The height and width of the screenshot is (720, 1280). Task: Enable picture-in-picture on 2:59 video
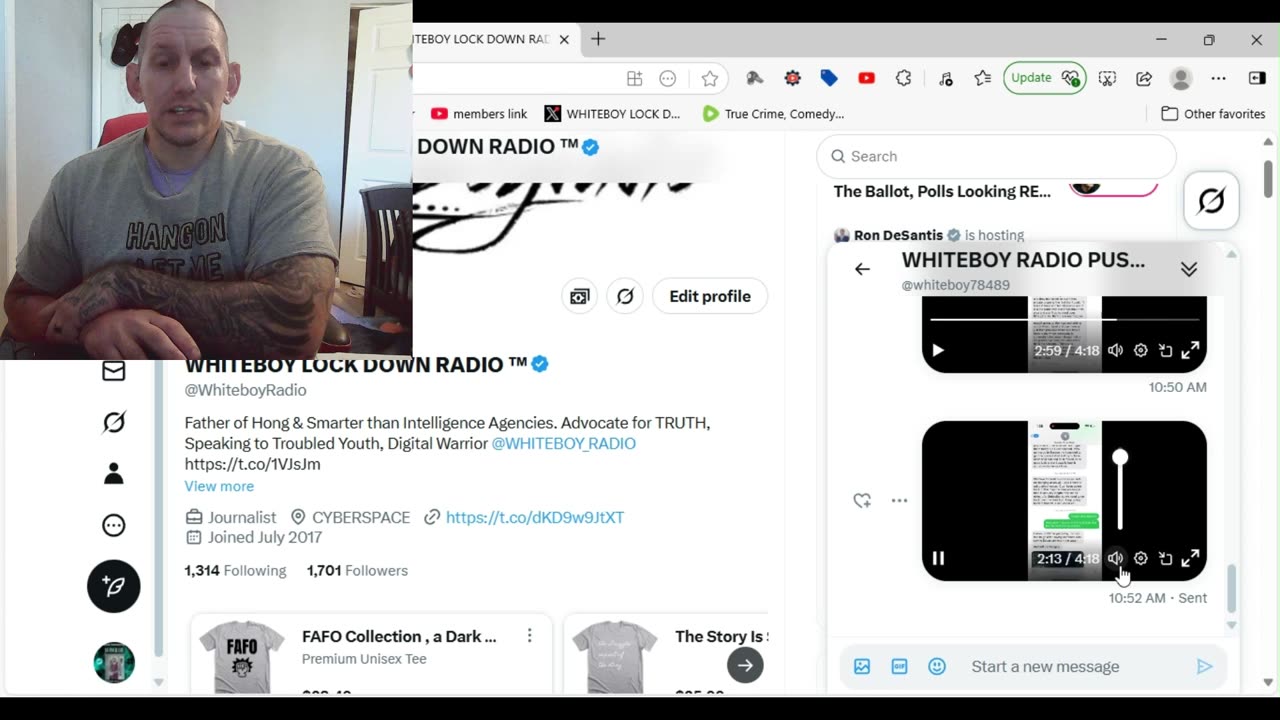tap(1165, 350)
